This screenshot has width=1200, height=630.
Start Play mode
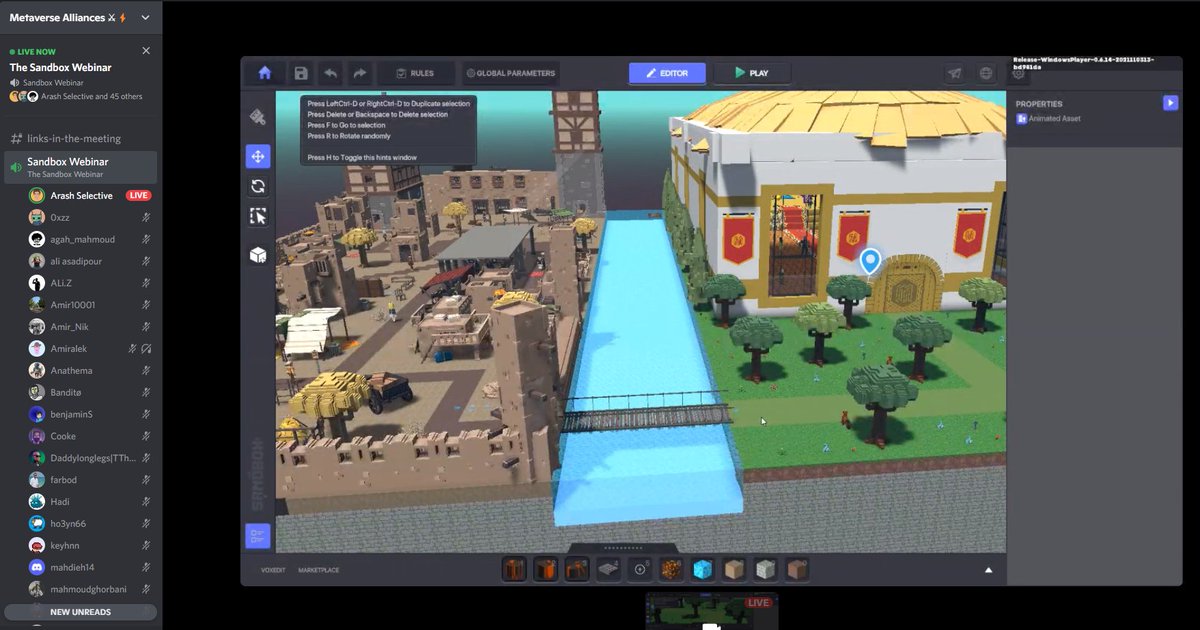pyautogui.click(x=752, y=73)
